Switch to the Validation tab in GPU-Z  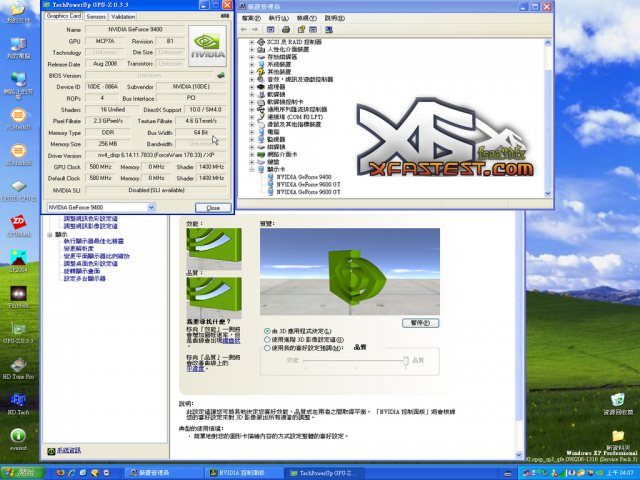(x=123, y=16)
